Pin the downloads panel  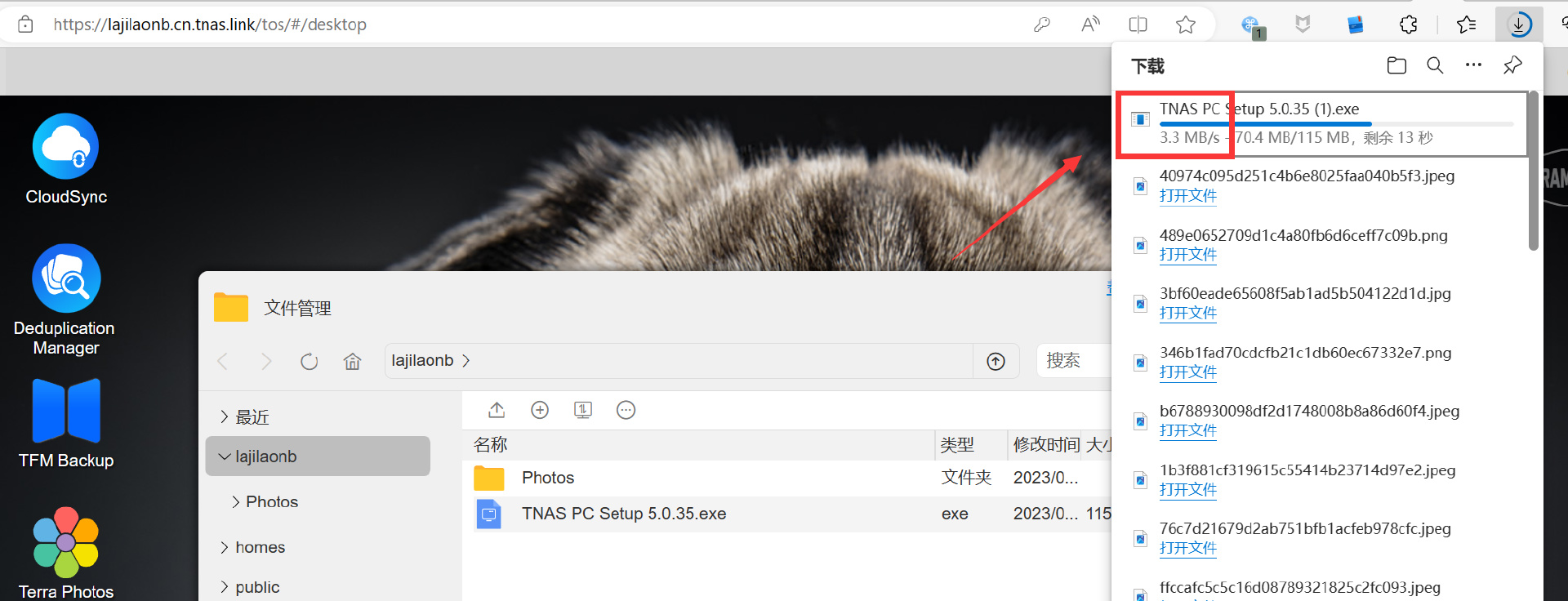click(x=1512, y=65)
